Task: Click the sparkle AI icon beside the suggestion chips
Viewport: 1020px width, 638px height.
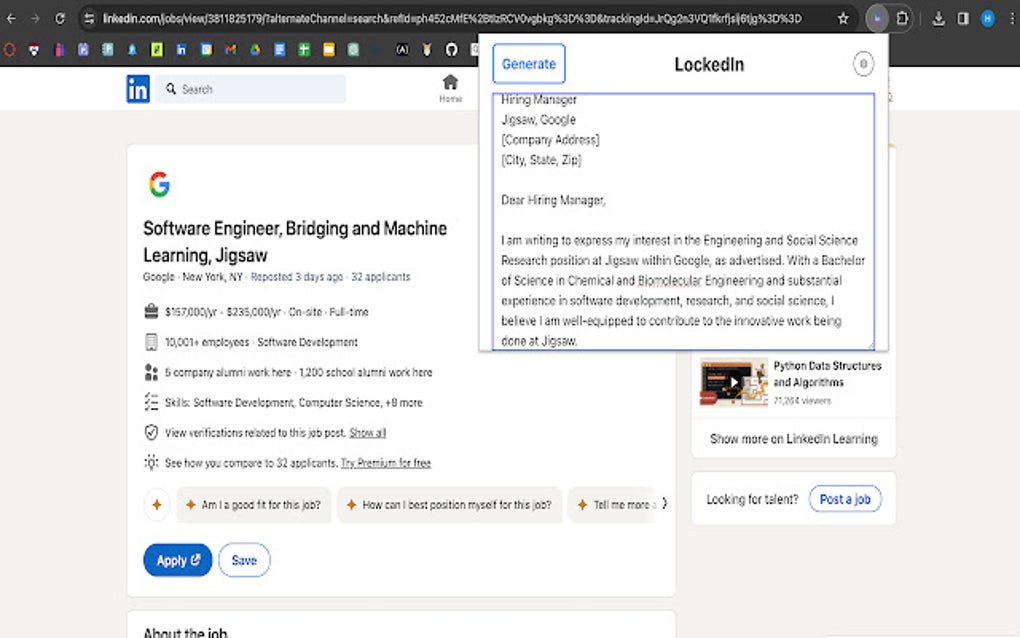Action: (156, 504)
